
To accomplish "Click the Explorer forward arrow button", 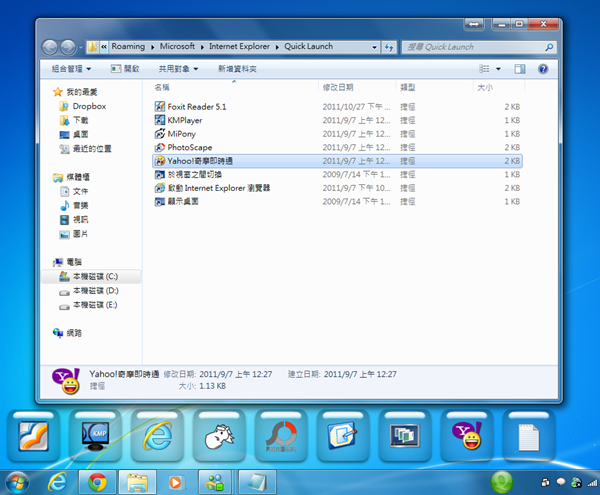I will click(68, 47).
